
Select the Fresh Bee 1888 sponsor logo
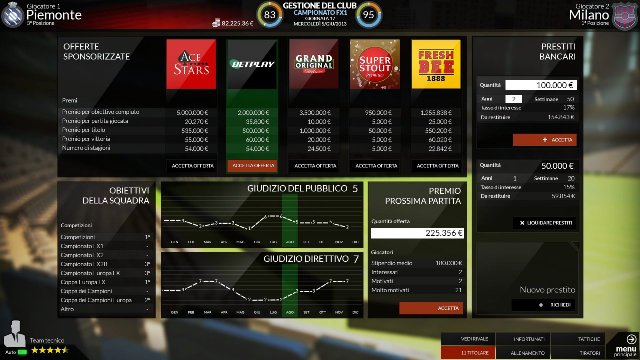436,64
